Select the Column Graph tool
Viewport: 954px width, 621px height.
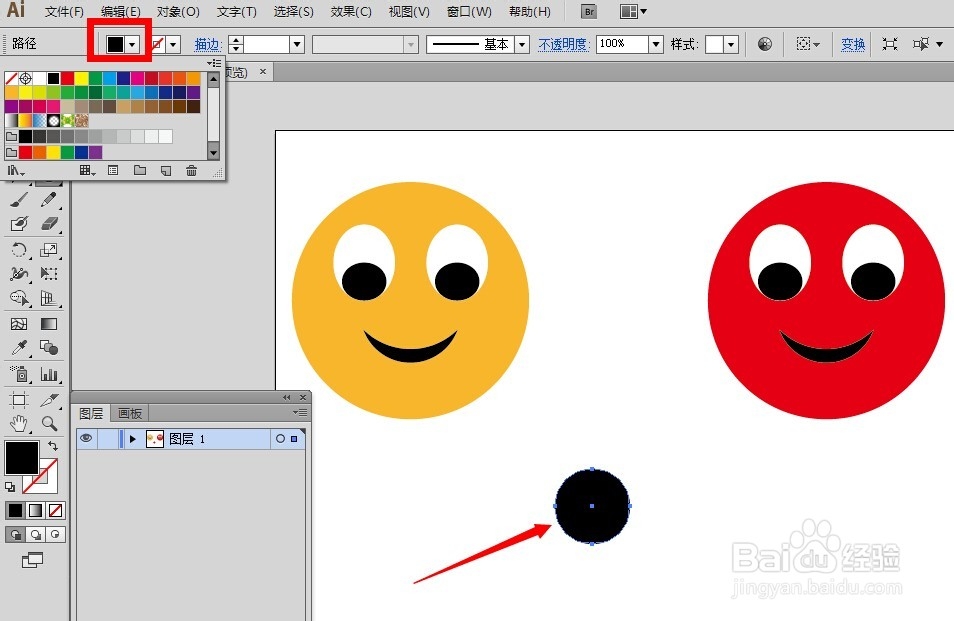49,373
